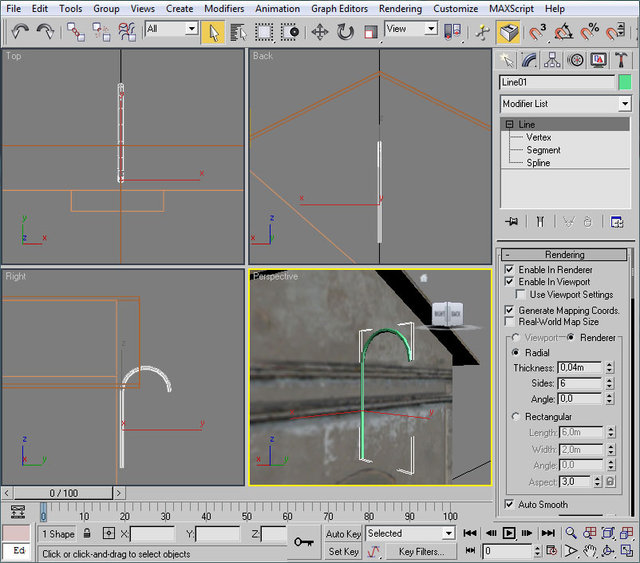Open the Rendering menu
Viewport: 640px width, 563px height.
(x=400, y=8)
